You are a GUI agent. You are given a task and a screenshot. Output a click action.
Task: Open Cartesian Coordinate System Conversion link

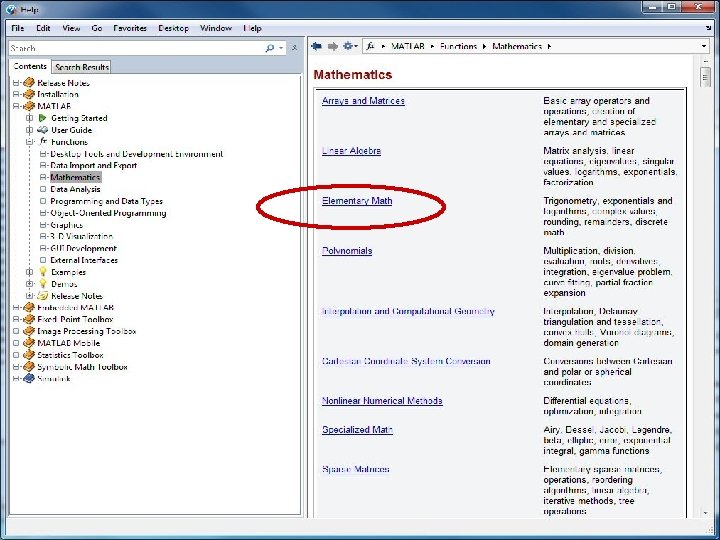[x=406, y=361]
